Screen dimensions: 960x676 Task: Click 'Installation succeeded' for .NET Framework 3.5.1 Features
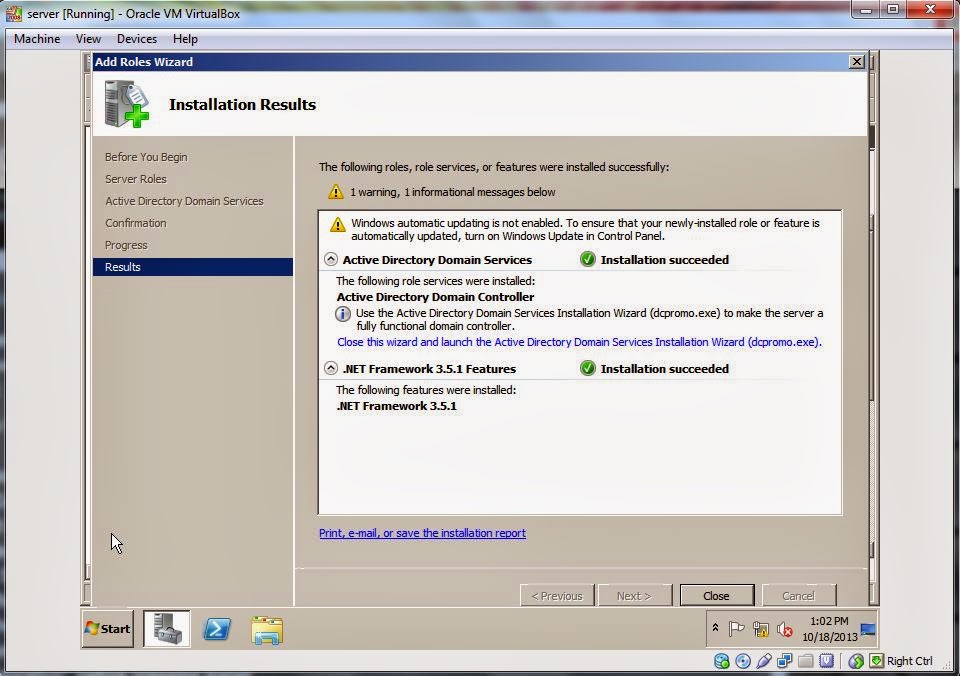coord(665,369)
